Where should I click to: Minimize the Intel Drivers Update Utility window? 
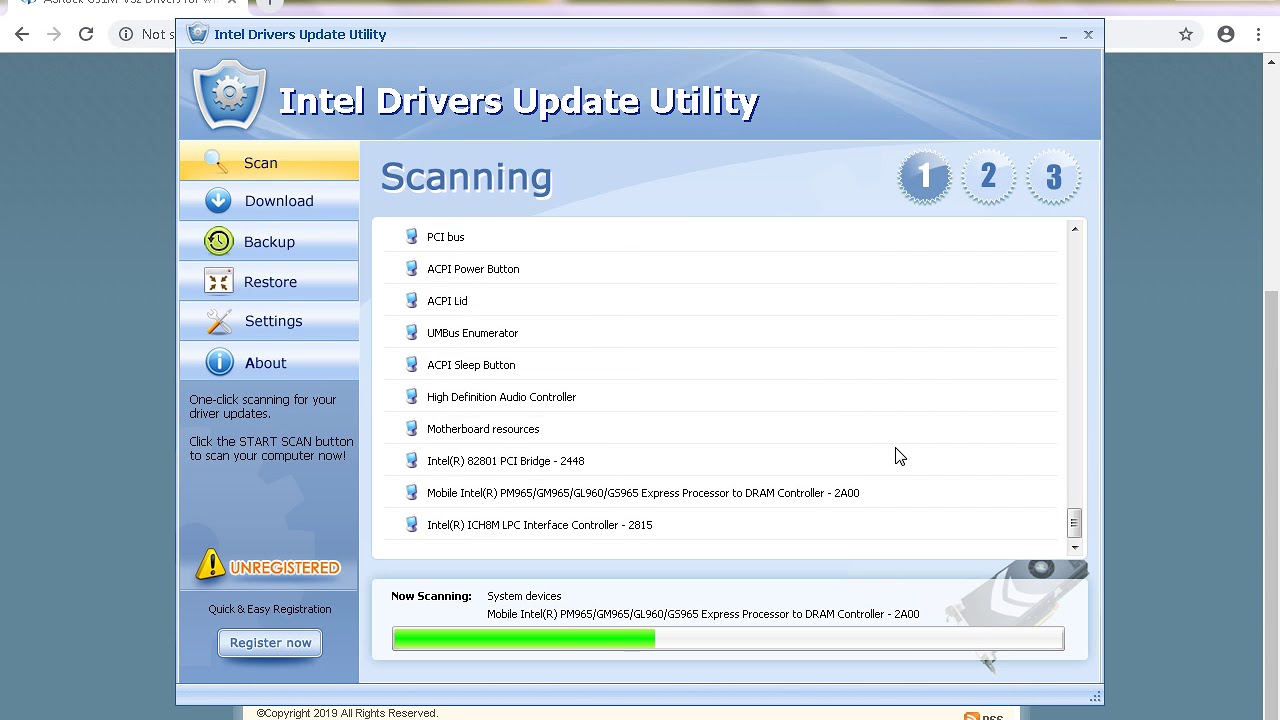[x=1063, y=35]
